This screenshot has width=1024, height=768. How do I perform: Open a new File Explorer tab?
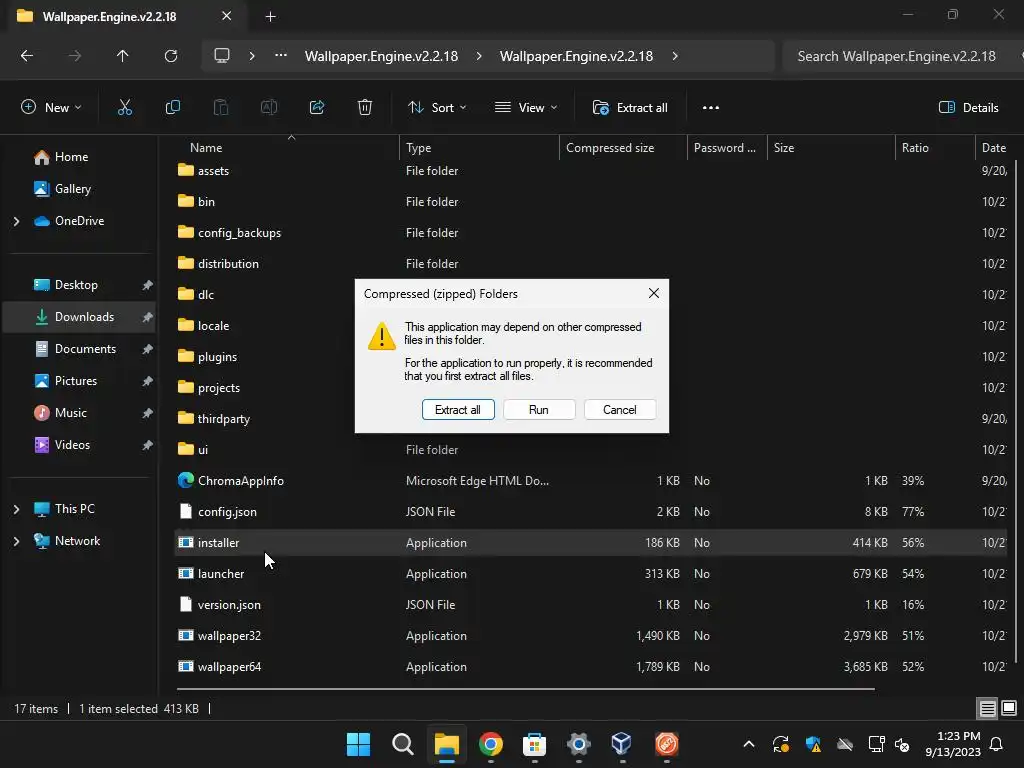(x=270, y=17)
